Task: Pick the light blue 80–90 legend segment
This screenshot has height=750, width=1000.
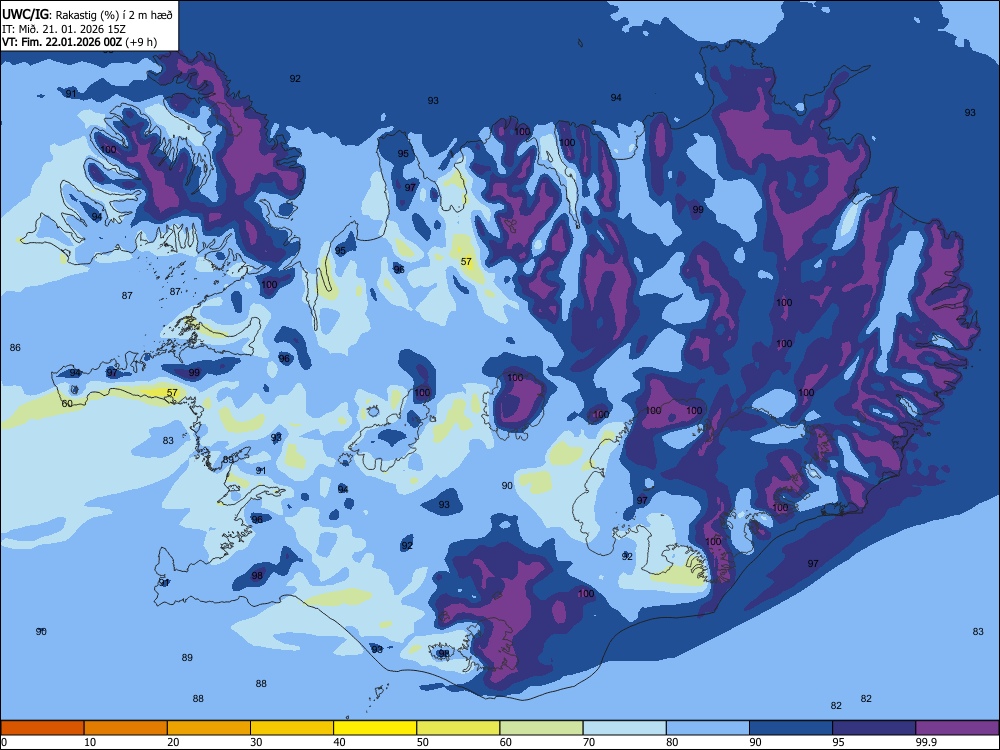Action: point(708,728)
